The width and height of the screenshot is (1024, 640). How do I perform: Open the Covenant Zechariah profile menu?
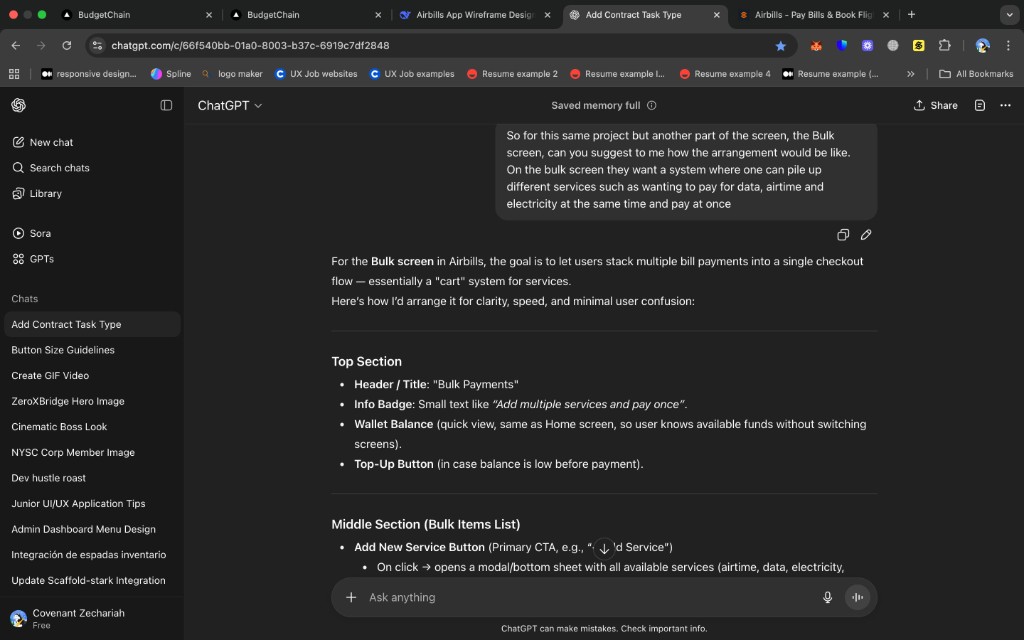(x=91, y=618)
